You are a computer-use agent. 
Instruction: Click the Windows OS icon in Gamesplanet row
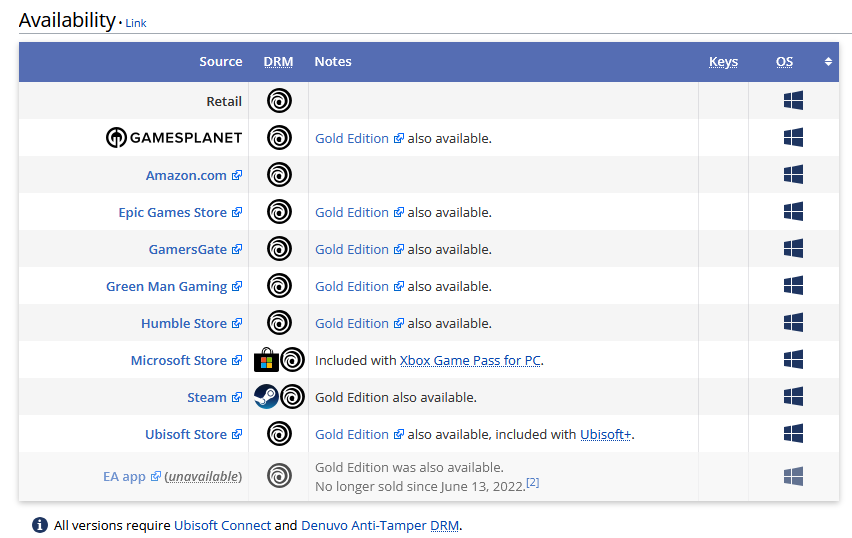pyautogui.click(x=793, y=137)
